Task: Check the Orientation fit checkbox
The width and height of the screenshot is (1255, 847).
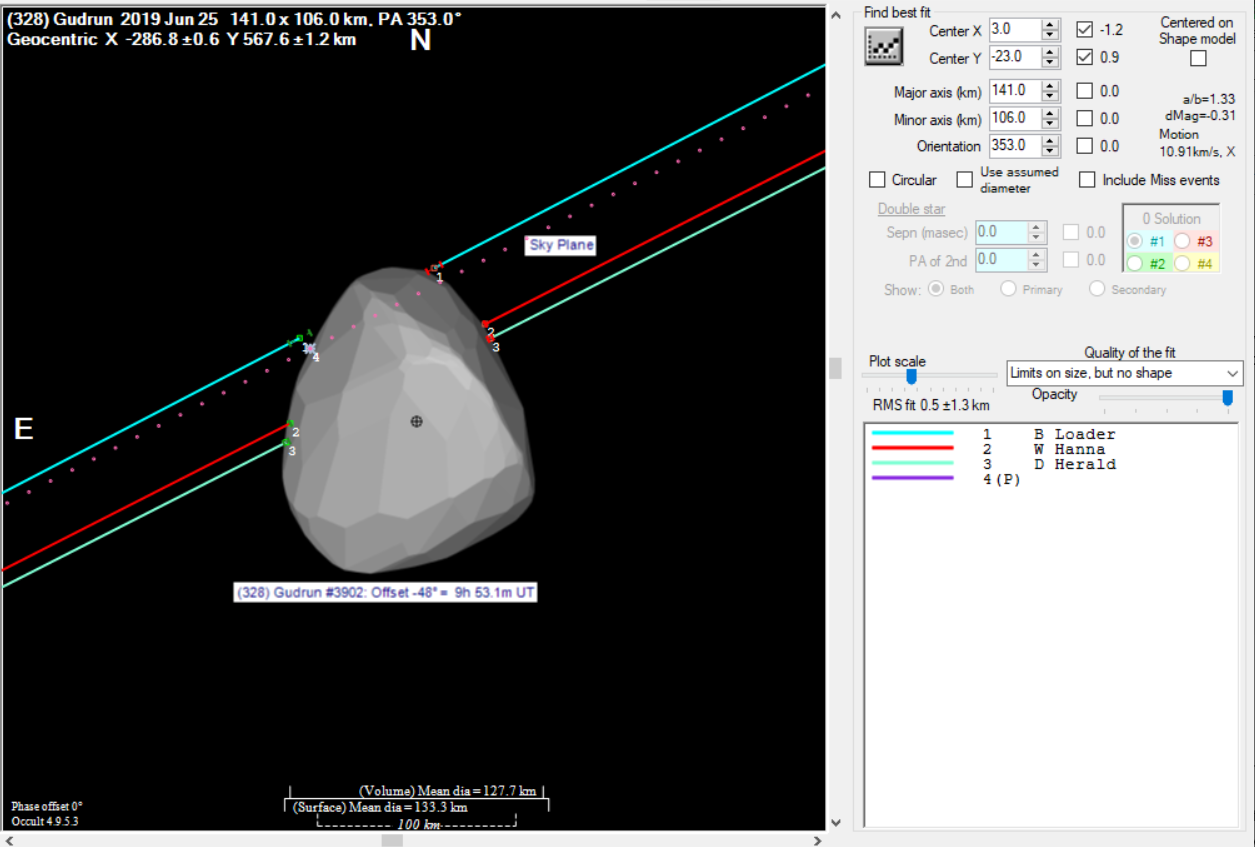Action: [1084, 146]
